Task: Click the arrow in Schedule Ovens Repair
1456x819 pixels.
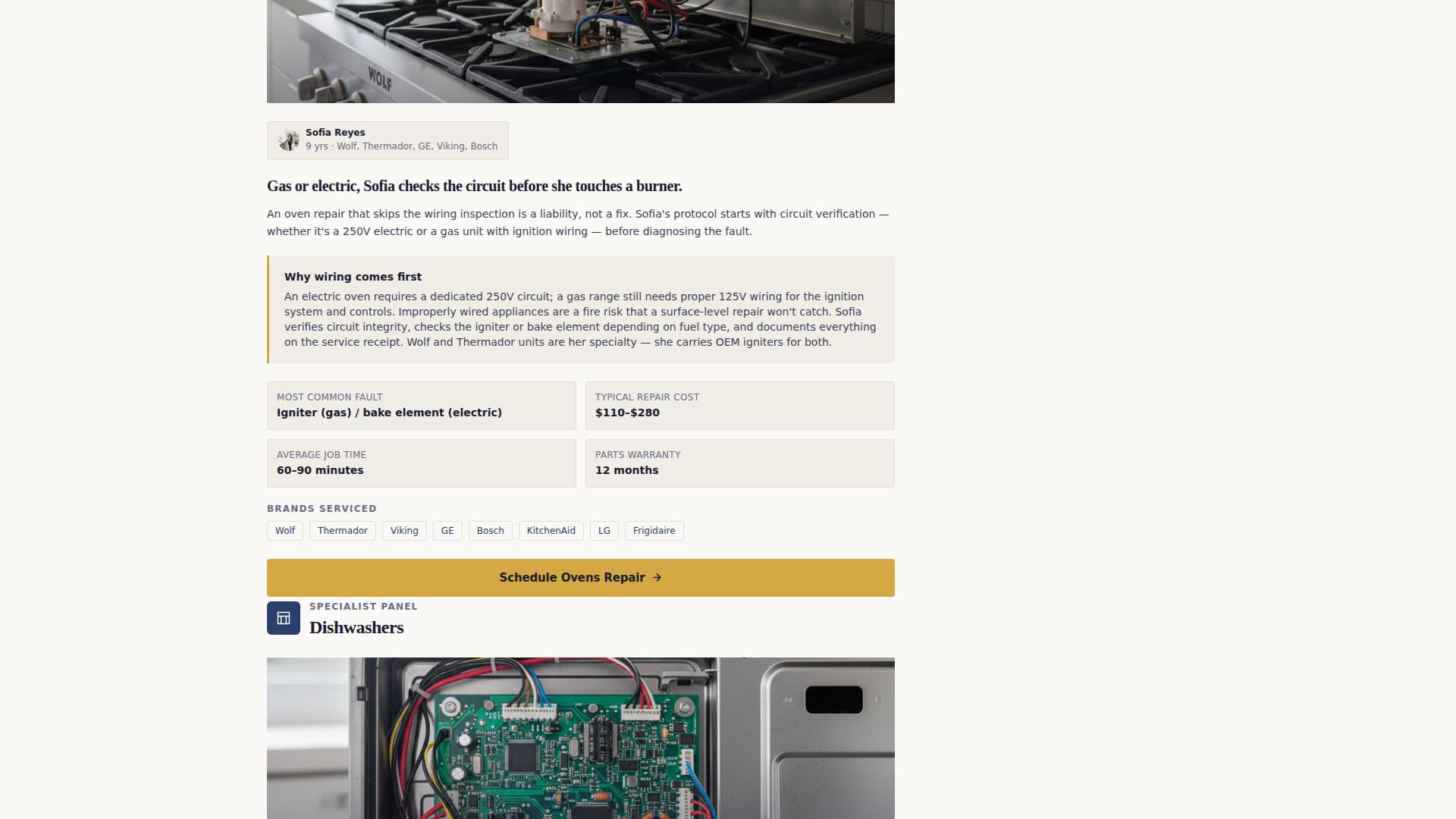Action: tap(657, 578)
